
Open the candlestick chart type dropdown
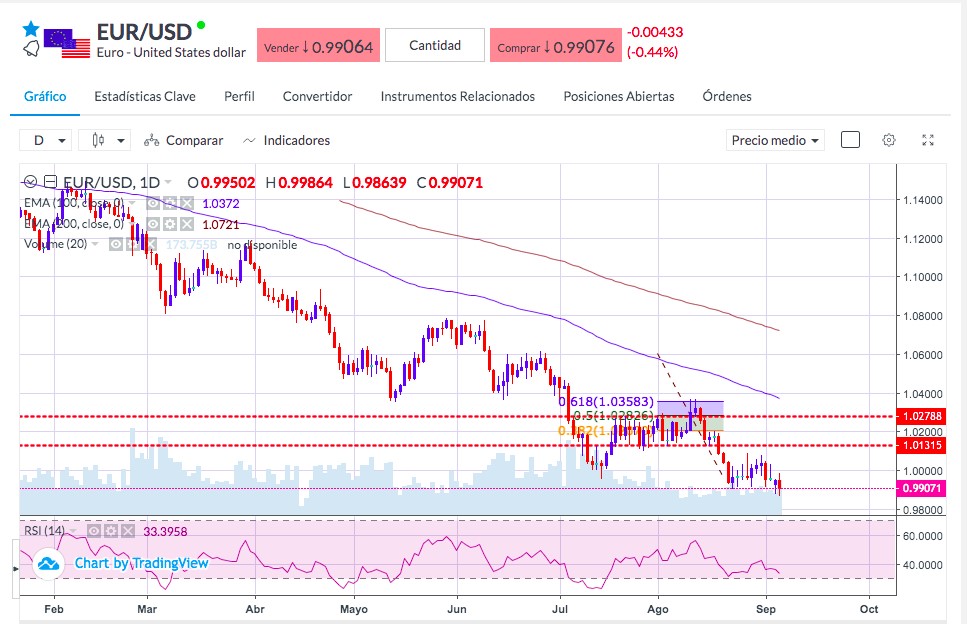click(104, 141)
